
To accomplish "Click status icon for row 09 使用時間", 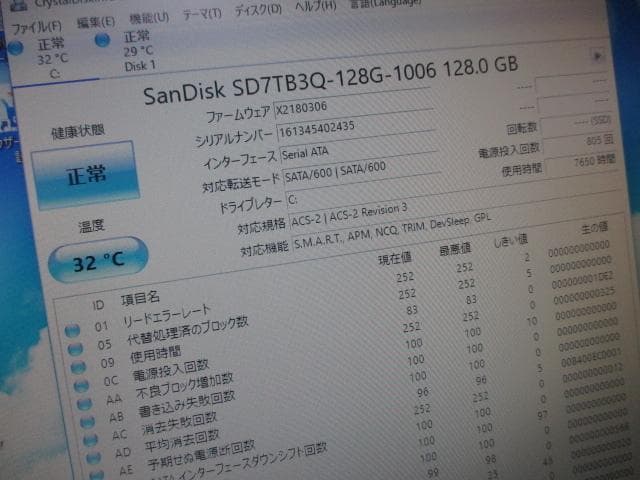I will coord(78,367).
